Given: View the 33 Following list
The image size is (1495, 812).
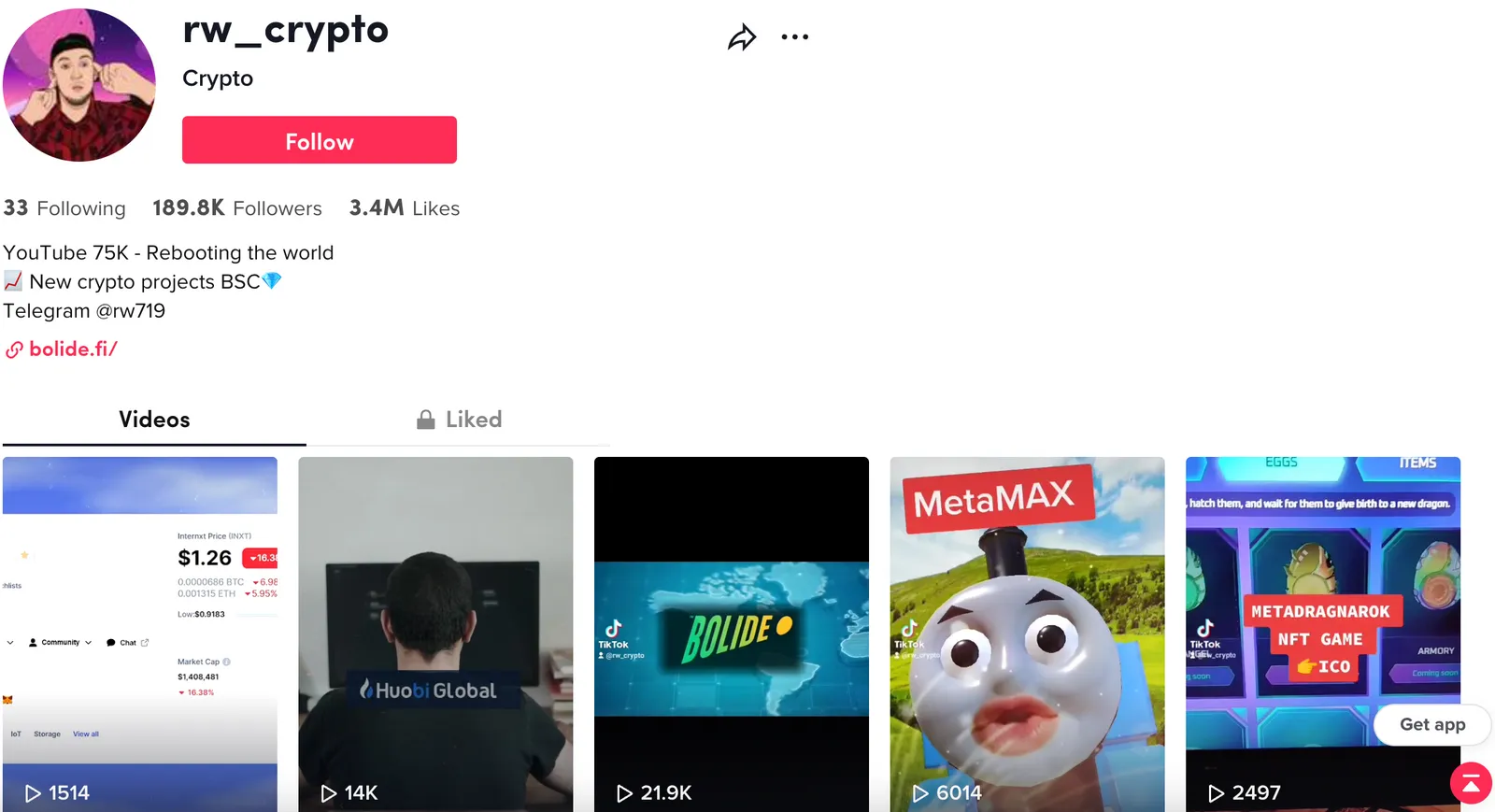Looking at the screenshot, I should [x=64, y=208].
